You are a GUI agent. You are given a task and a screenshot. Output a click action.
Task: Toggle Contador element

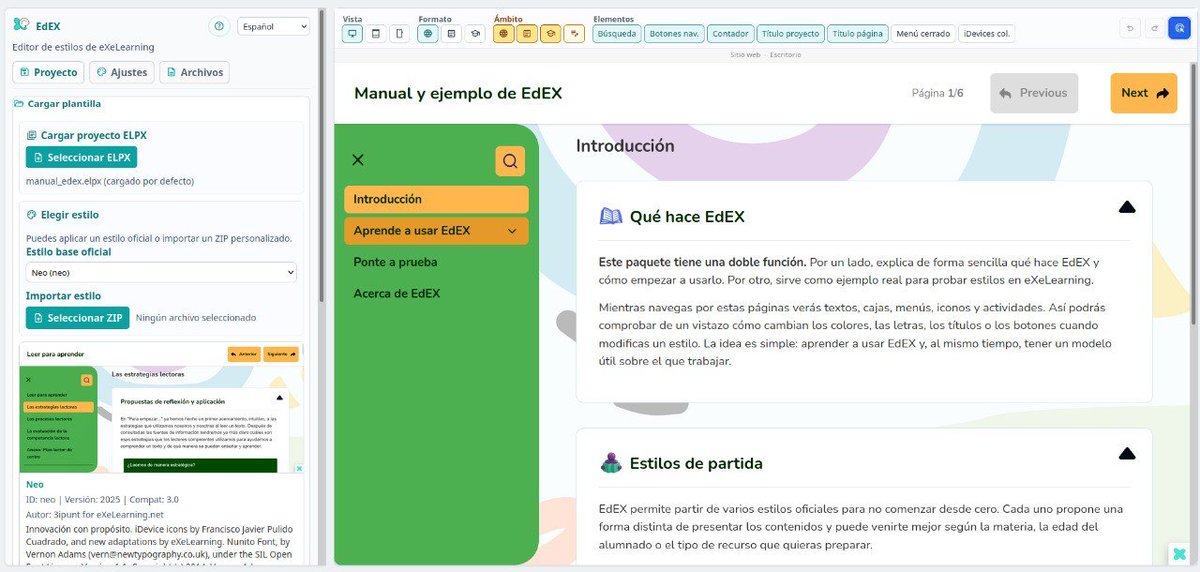pyautogui.click(x=731, y=33)
